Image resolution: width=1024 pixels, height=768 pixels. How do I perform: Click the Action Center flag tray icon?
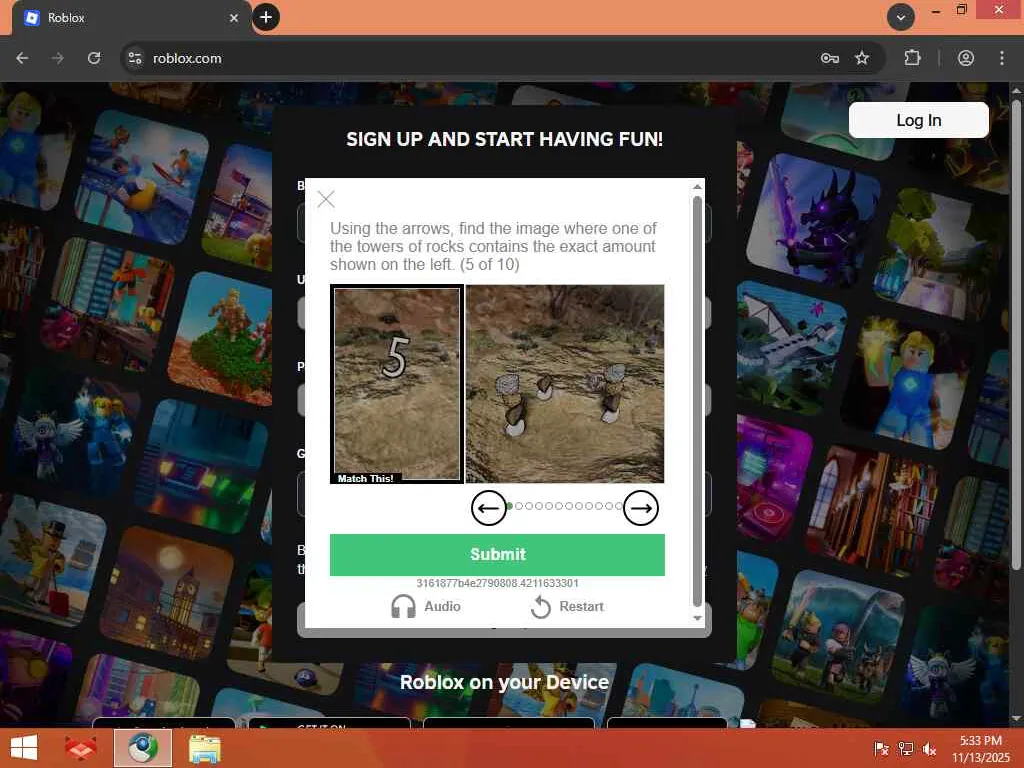click(x=881, y=748)
